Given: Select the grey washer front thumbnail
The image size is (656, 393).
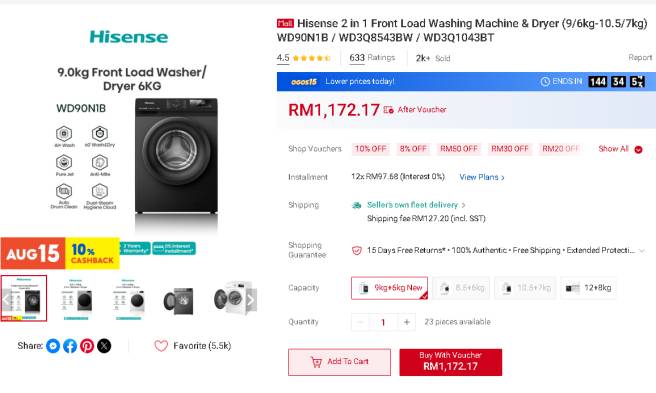Looking at the screenshot, I should pyautogui.click(x=179, y=300).
